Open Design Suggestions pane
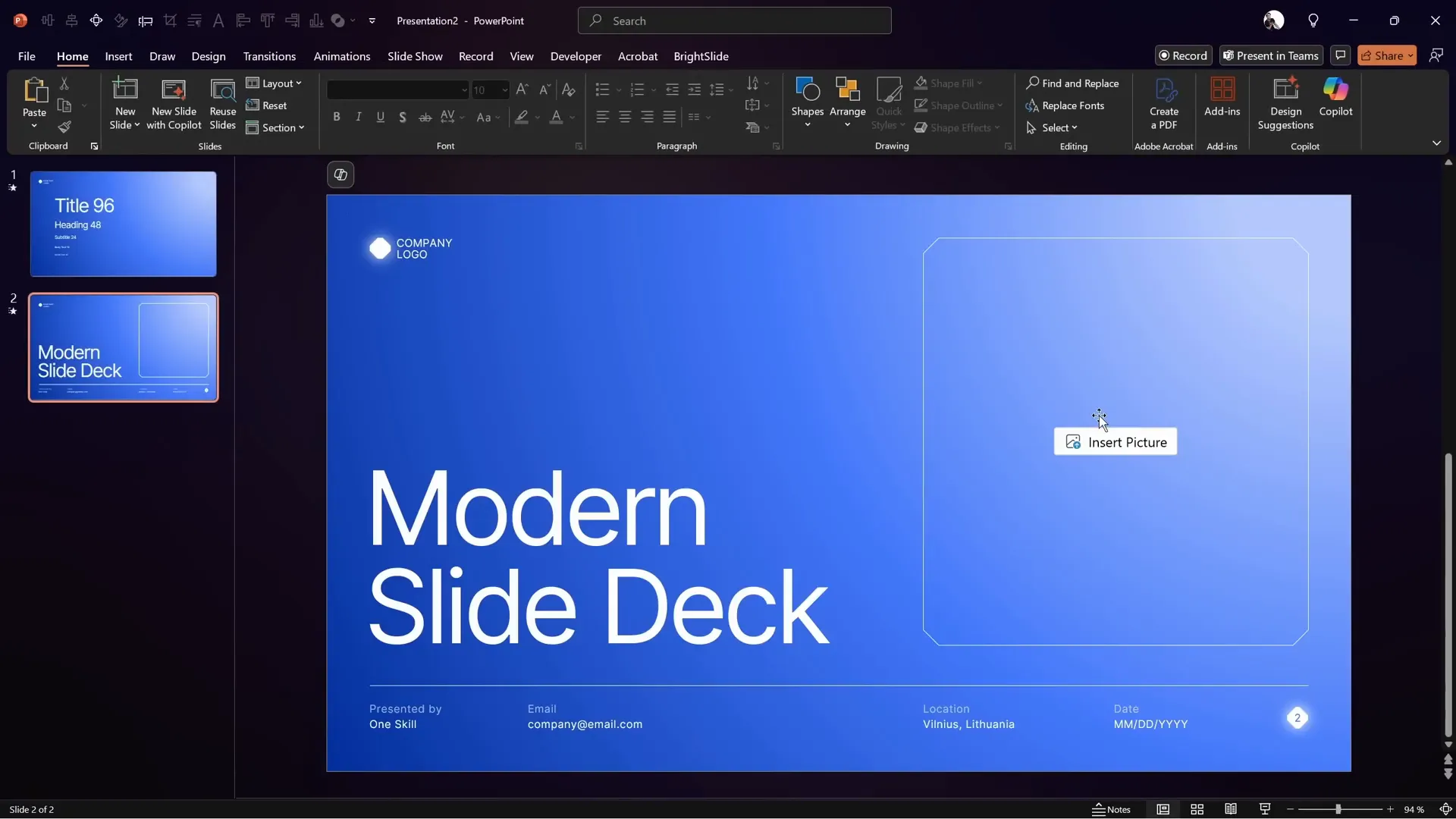The height and width of the screenshot is (819, 1456). click(x=1285, y=104)
